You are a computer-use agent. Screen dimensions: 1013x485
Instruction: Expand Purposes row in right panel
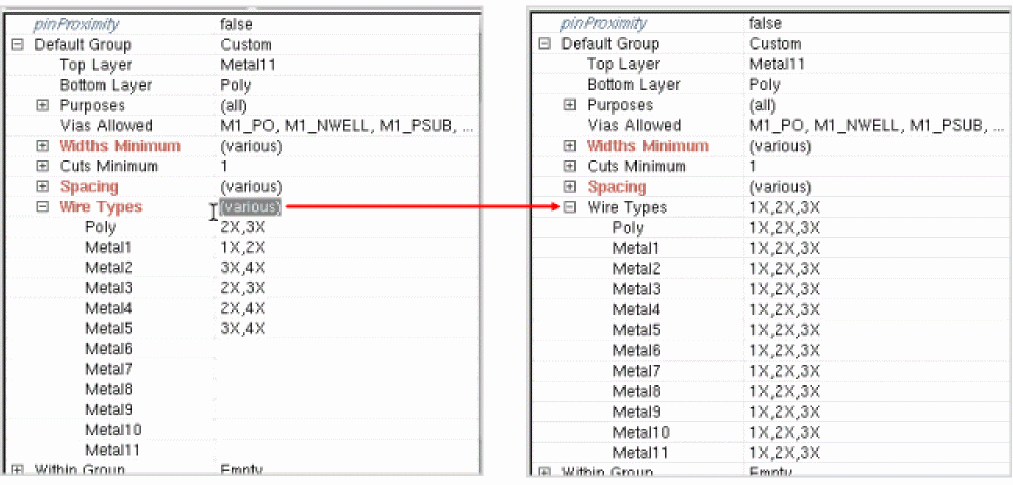(x=570, y=105)
